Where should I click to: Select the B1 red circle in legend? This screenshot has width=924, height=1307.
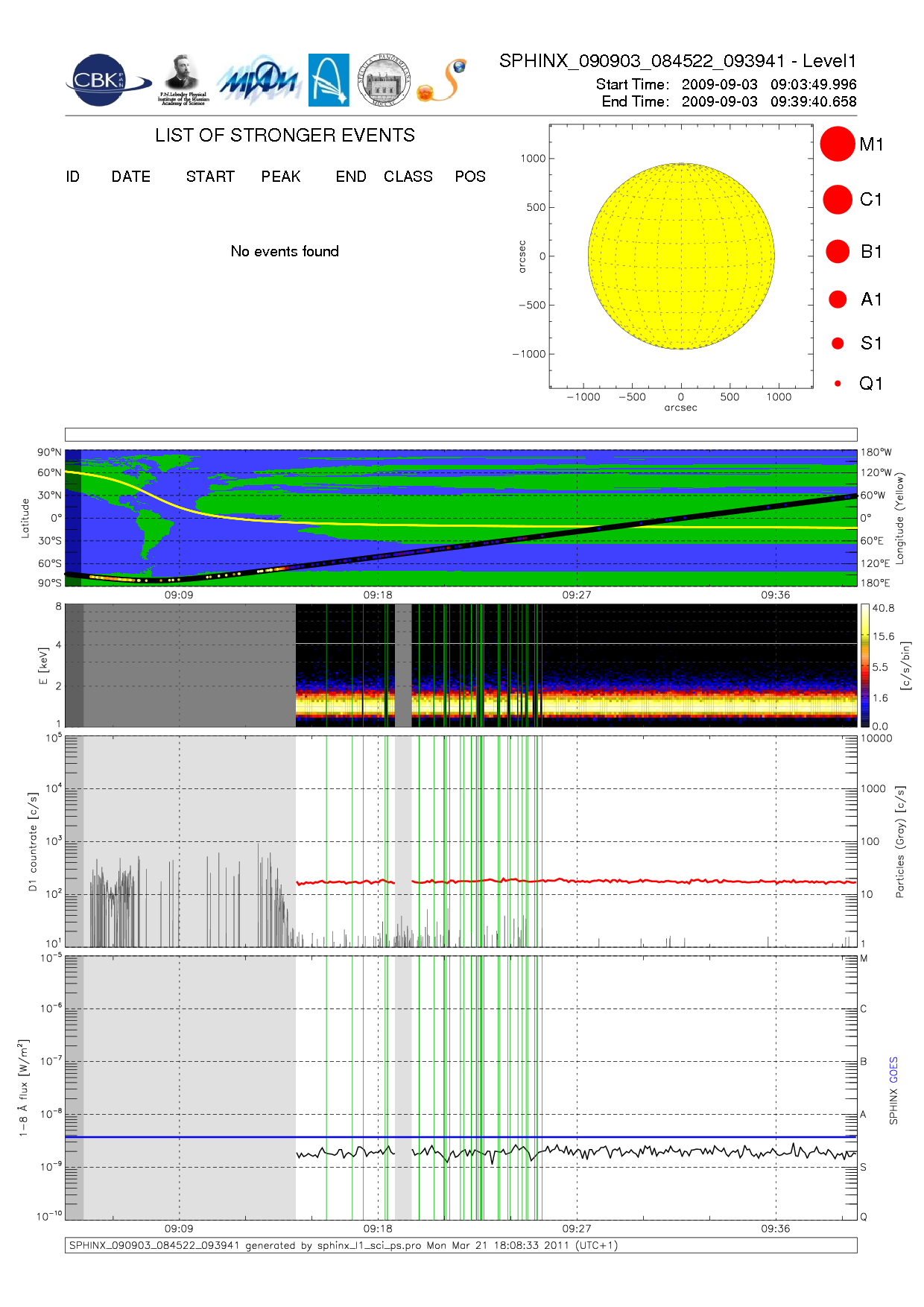(838, 252)
